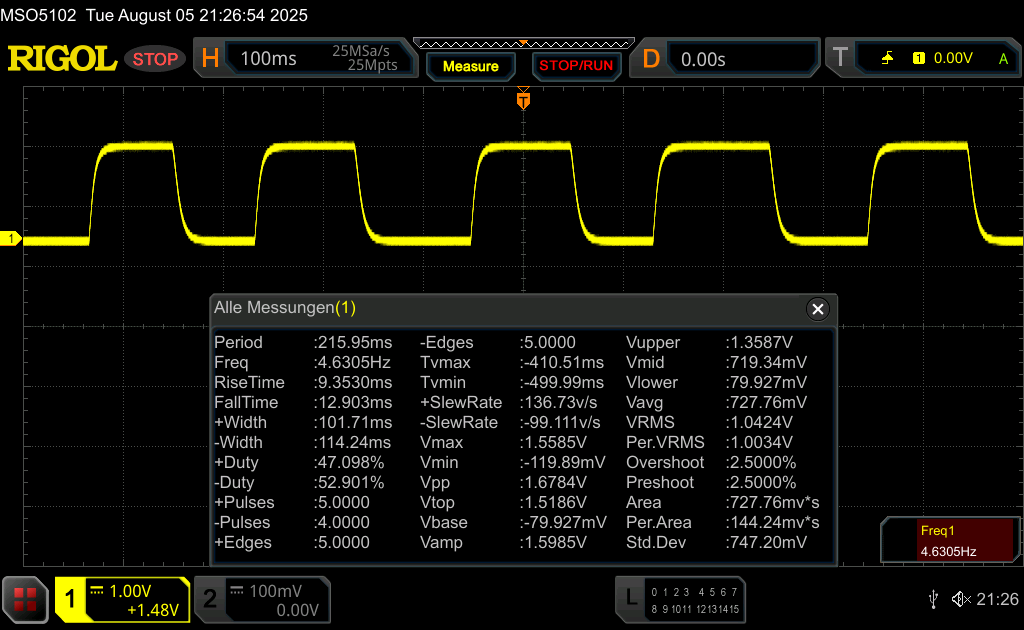Open the trigger level 0.00V setting
Screen dimensions: 1024x630
coord(952,59)
